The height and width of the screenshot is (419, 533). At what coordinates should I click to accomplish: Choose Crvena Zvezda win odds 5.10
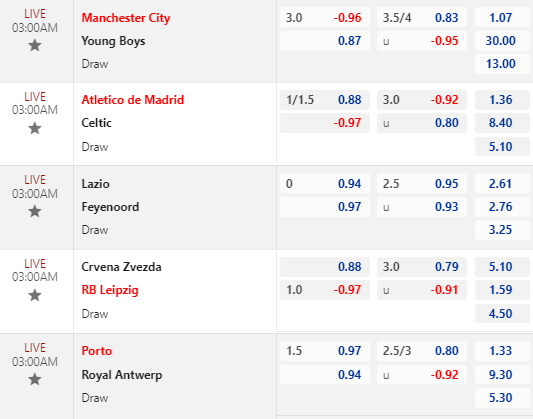click(x=502, y=267)
